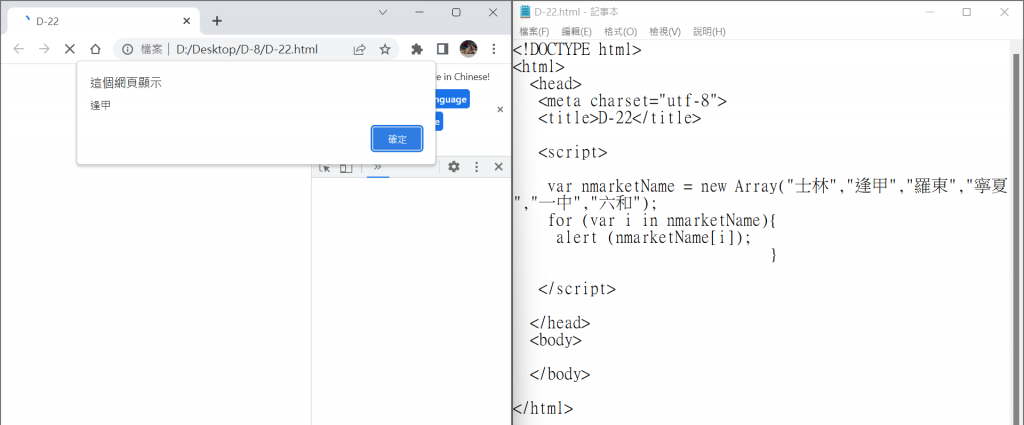Maximize the Notepad window
The image size is (1024, 425).
point(967,12)
